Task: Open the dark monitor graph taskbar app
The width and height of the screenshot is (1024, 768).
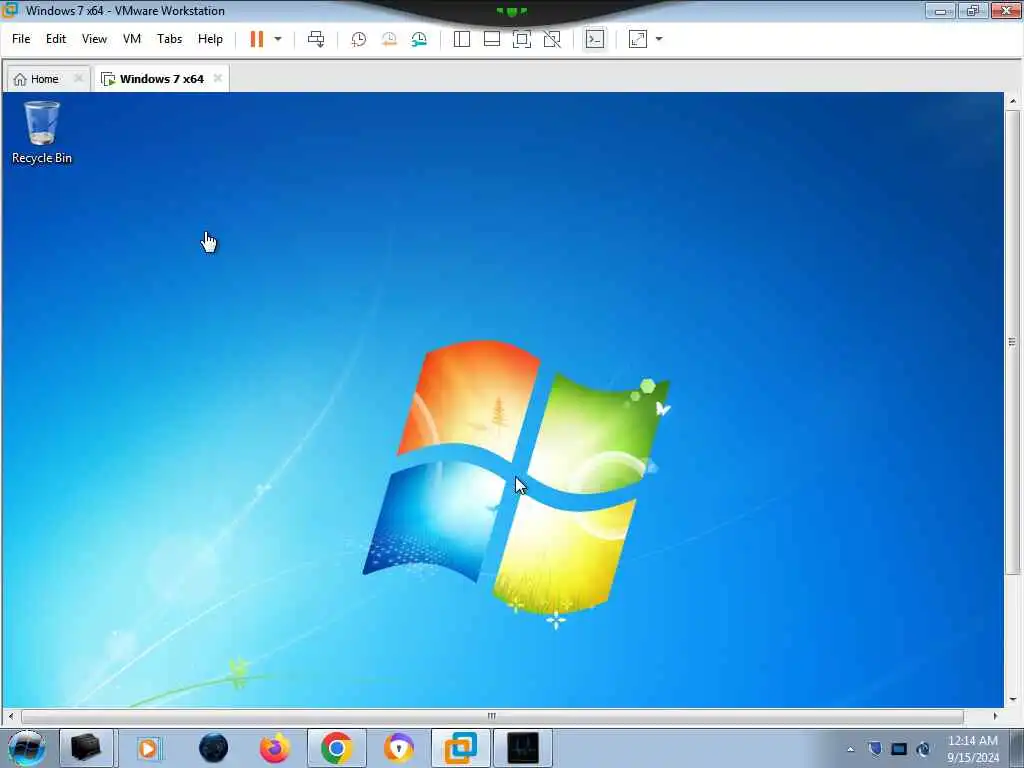Action: (x=523, y=748)
